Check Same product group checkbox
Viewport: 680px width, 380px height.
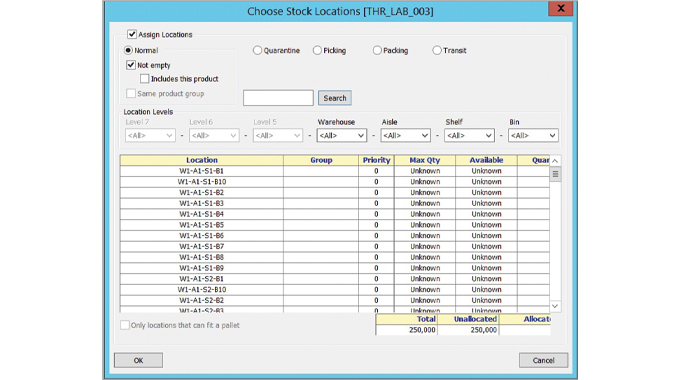(131, 93)
